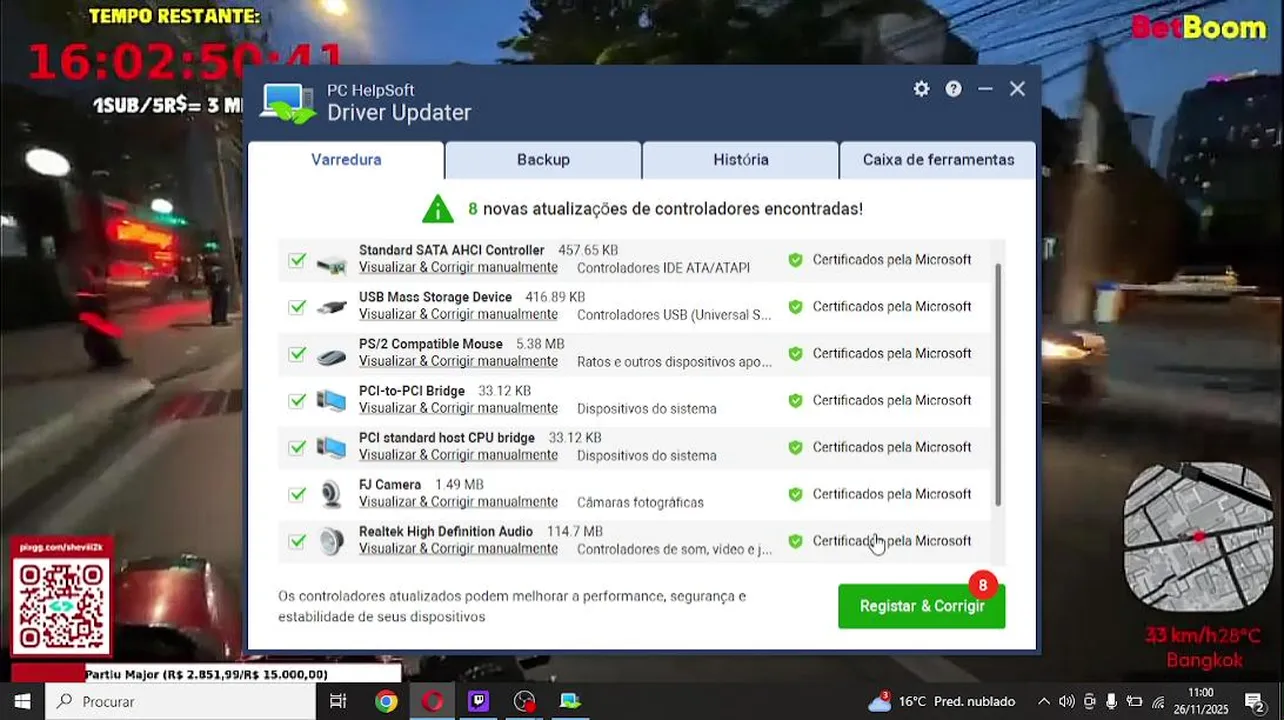Click the Realtek High Definition Audio speaker icon

point(331,542)
